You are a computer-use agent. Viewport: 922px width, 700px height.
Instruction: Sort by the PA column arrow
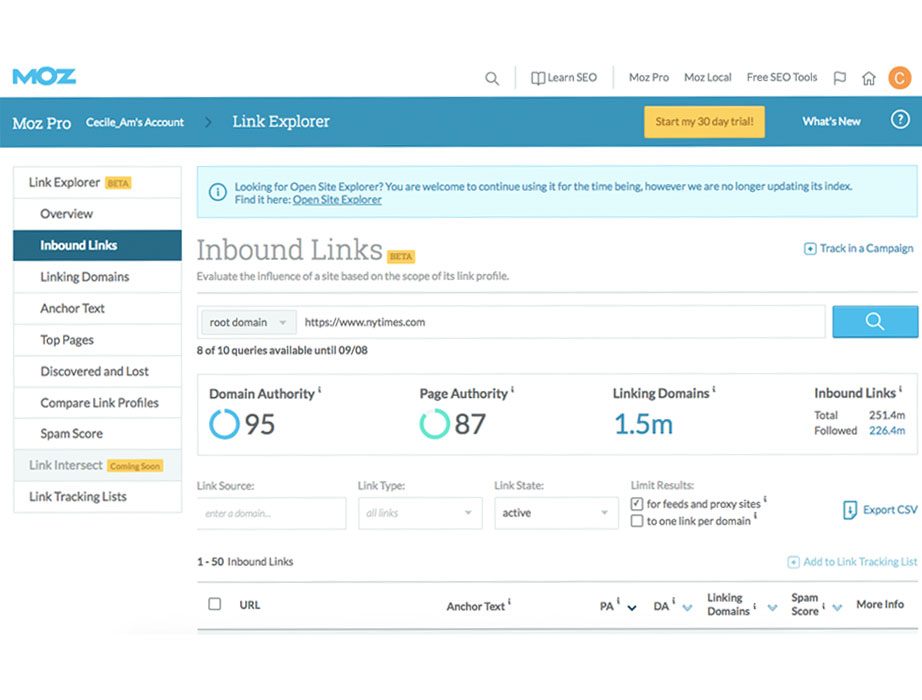pos(632,607)
